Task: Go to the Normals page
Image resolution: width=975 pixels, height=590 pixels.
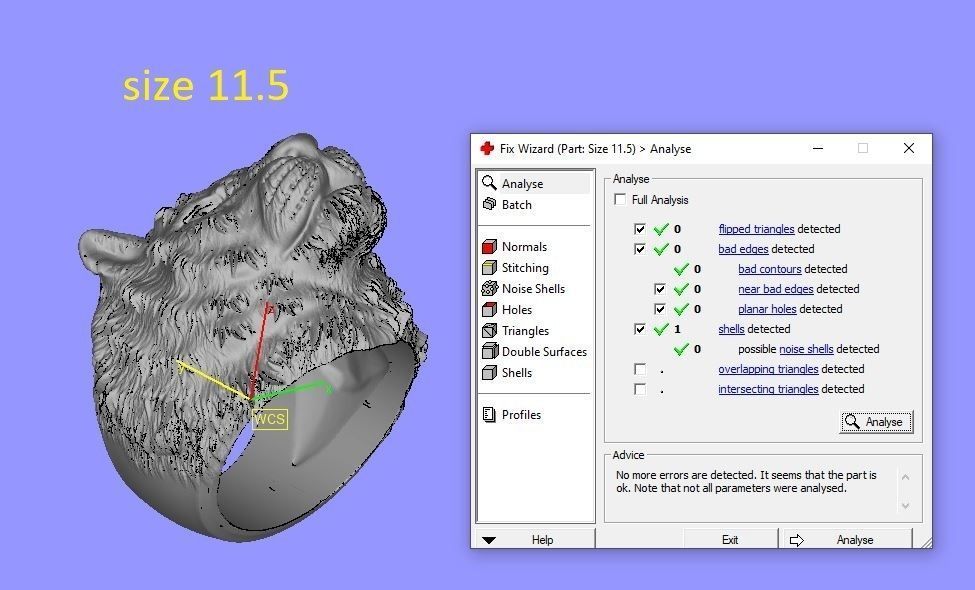Action: pyautogui.click(x=524, y=246)
